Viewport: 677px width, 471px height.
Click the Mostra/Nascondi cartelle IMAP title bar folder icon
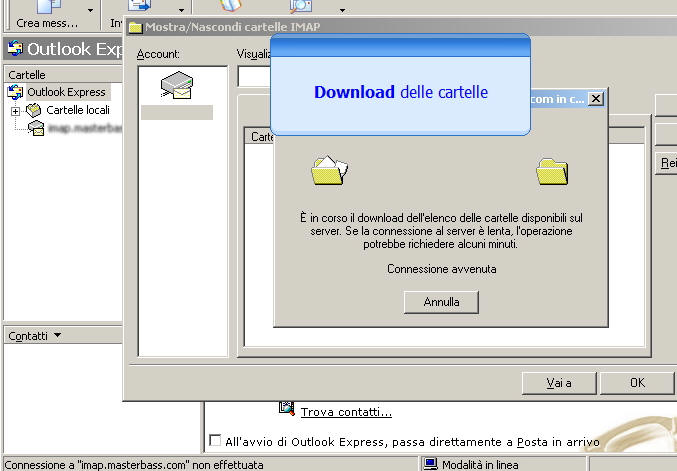136,27
